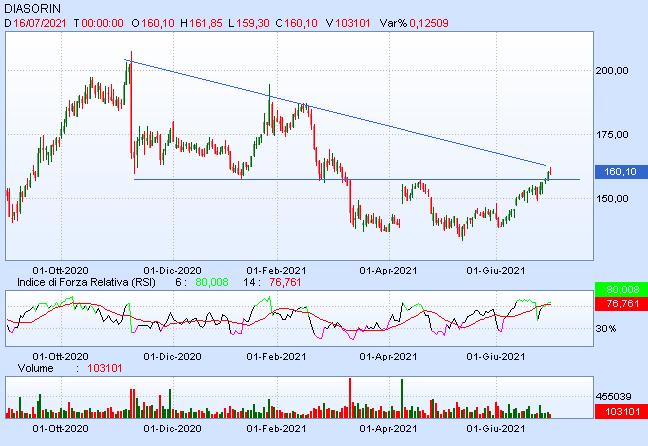Click 01-Dic-2020 under the volume panel

click(x=172, y=429)
